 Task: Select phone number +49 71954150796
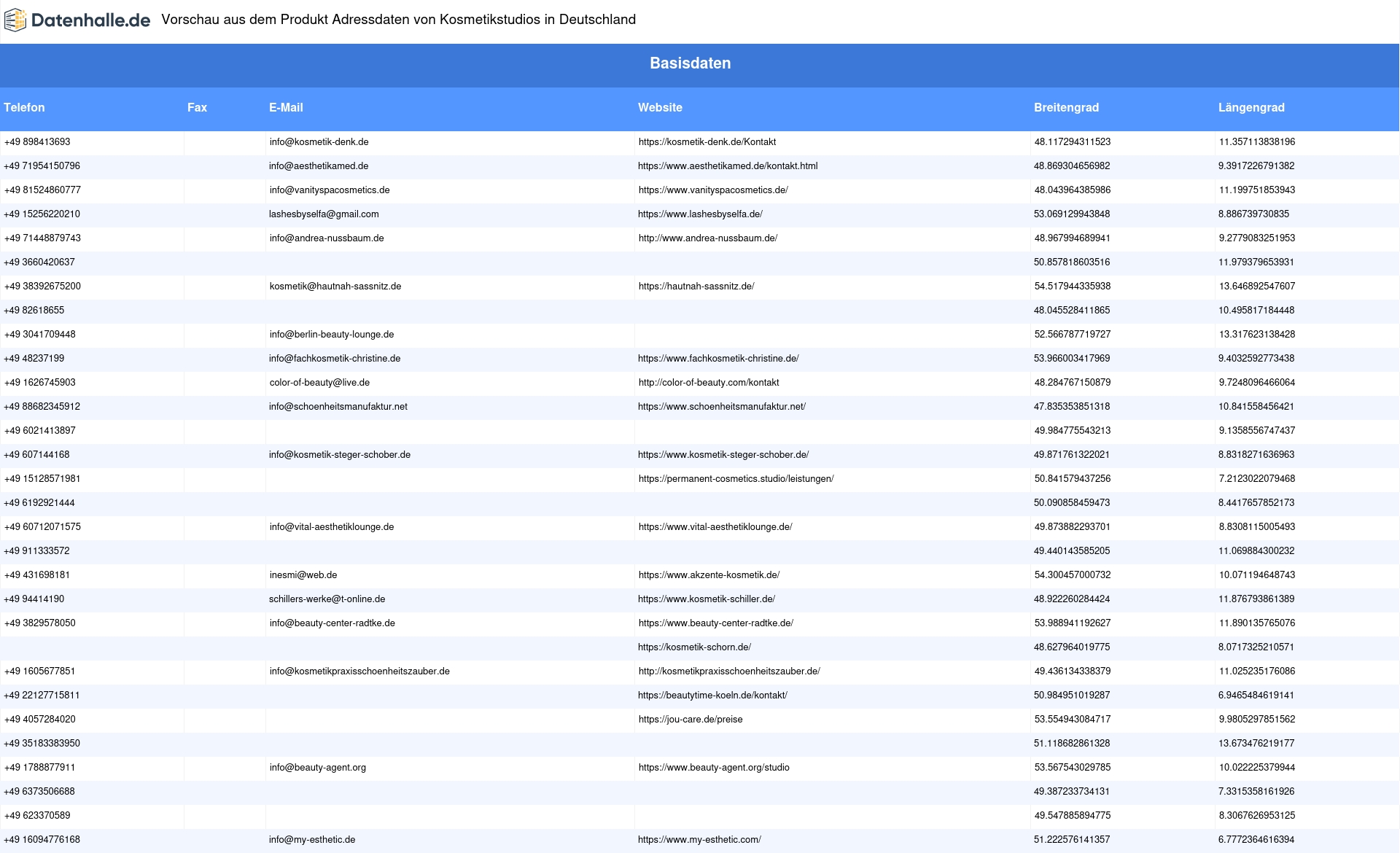coord(42,166)
